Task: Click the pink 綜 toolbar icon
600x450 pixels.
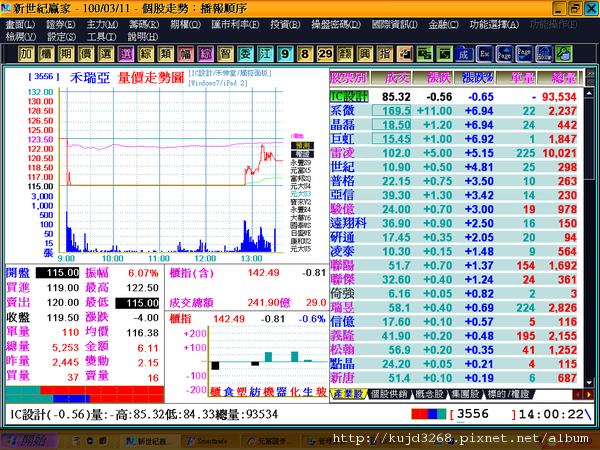Action: click(x=205, y=54)
